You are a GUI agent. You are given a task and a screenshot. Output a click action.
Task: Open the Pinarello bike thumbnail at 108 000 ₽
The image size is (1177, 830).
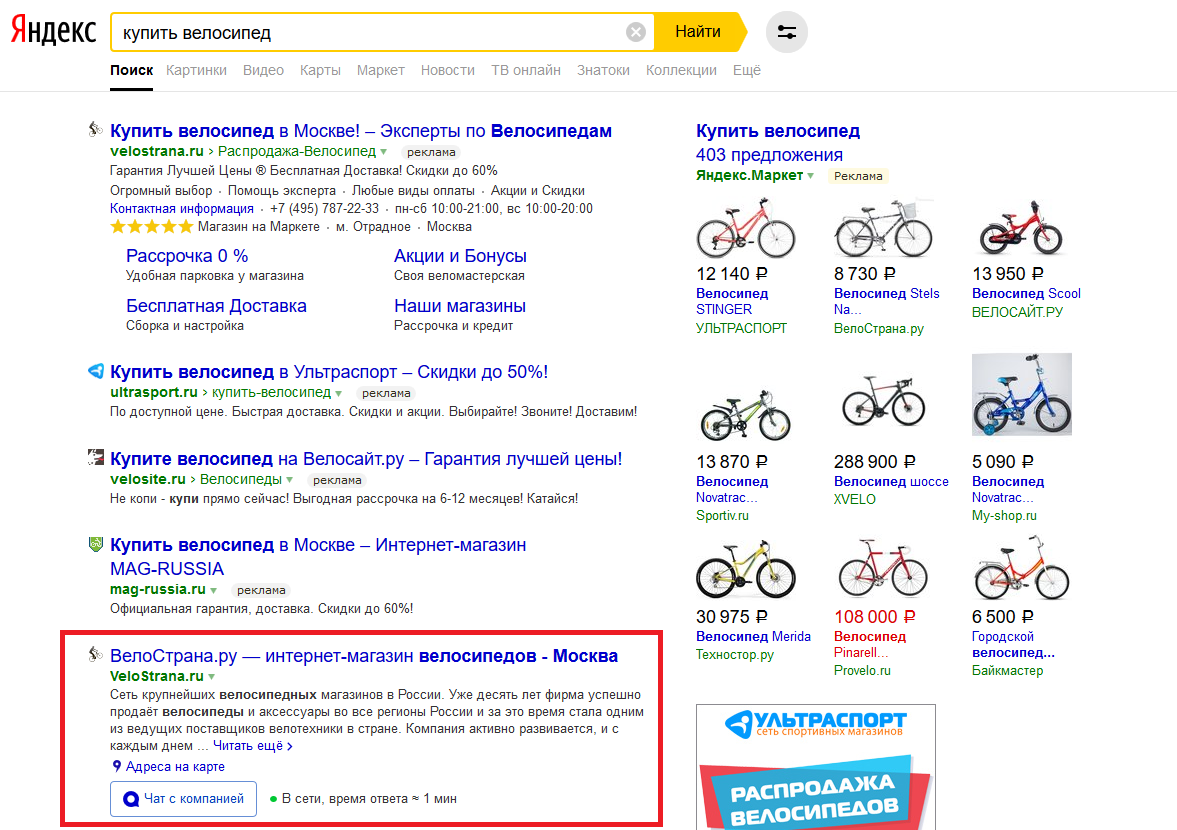(x=883, y=567)
